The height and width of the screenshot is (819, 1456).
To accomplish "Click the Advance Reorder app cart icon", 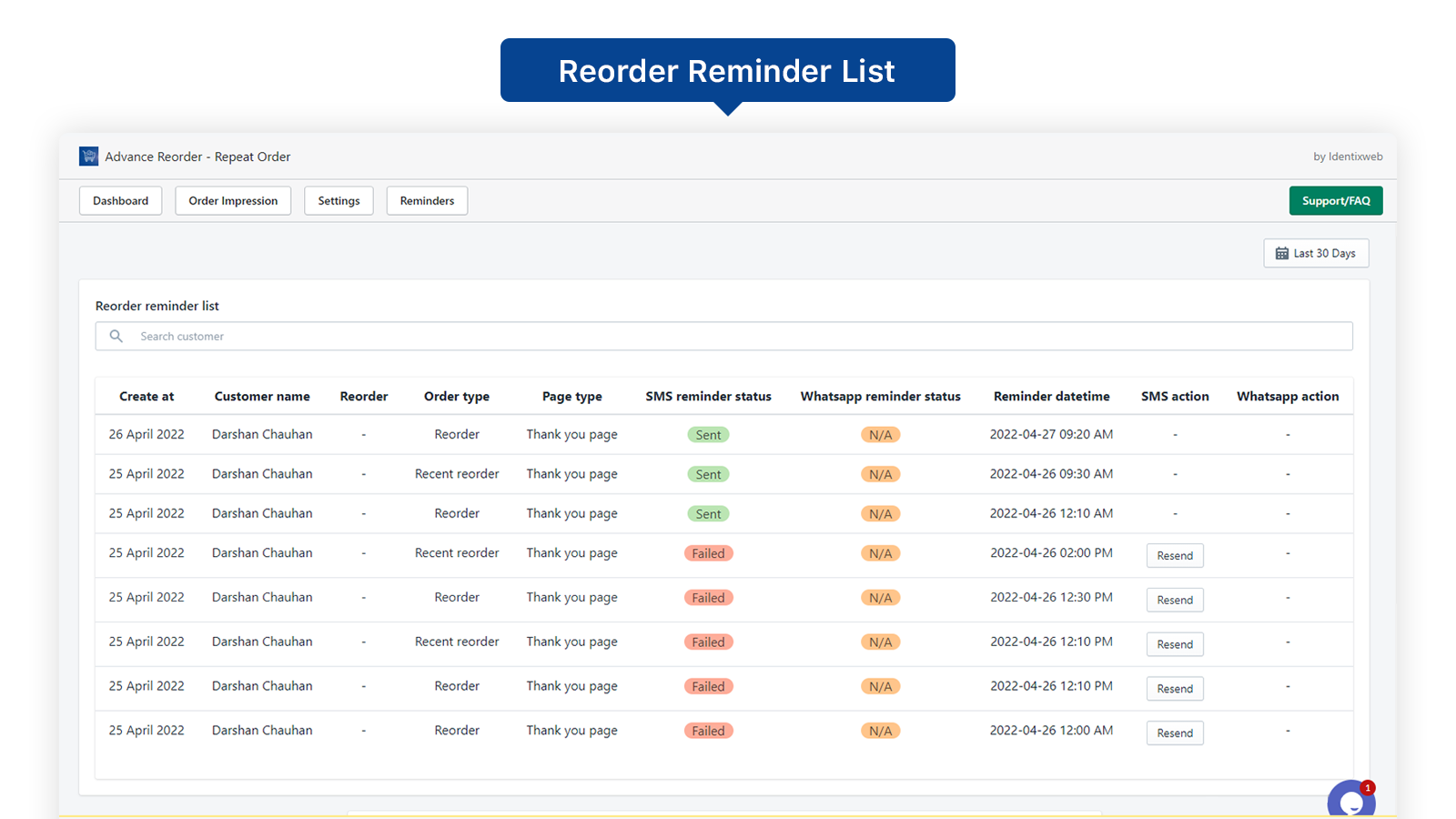I will click(x=88, y=157).
